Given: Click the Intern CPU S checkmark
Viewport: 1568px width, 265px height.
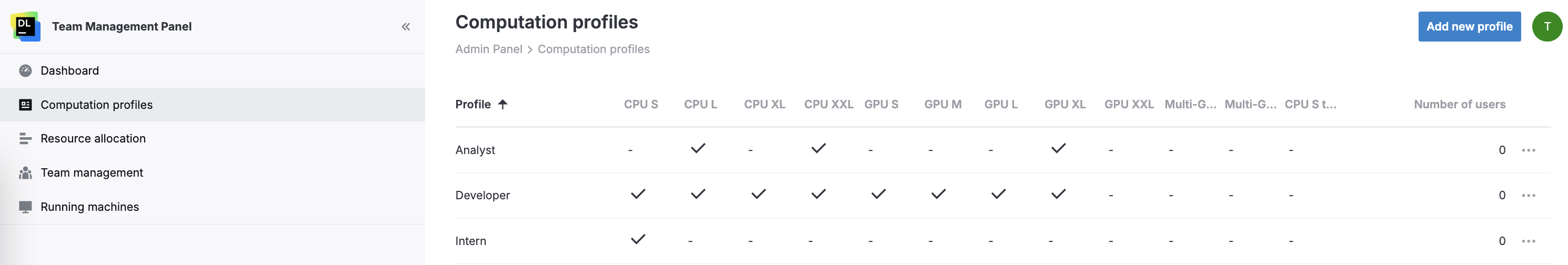Looking at the screenshot, I should (637, 239).
